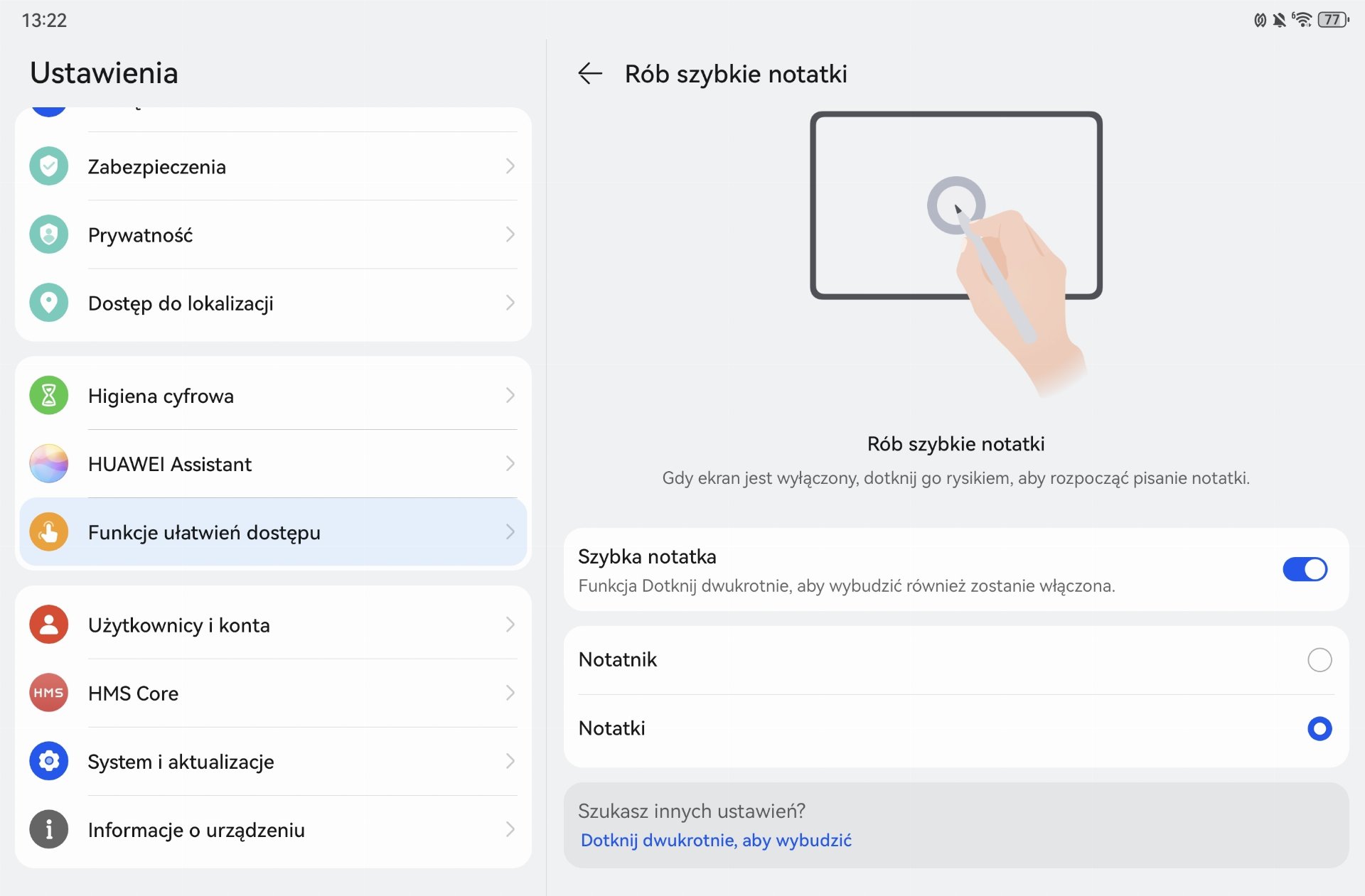Open the Prywatność settings entry
Viewport: 1365px width, 896px height.
(x=273, y=234)
